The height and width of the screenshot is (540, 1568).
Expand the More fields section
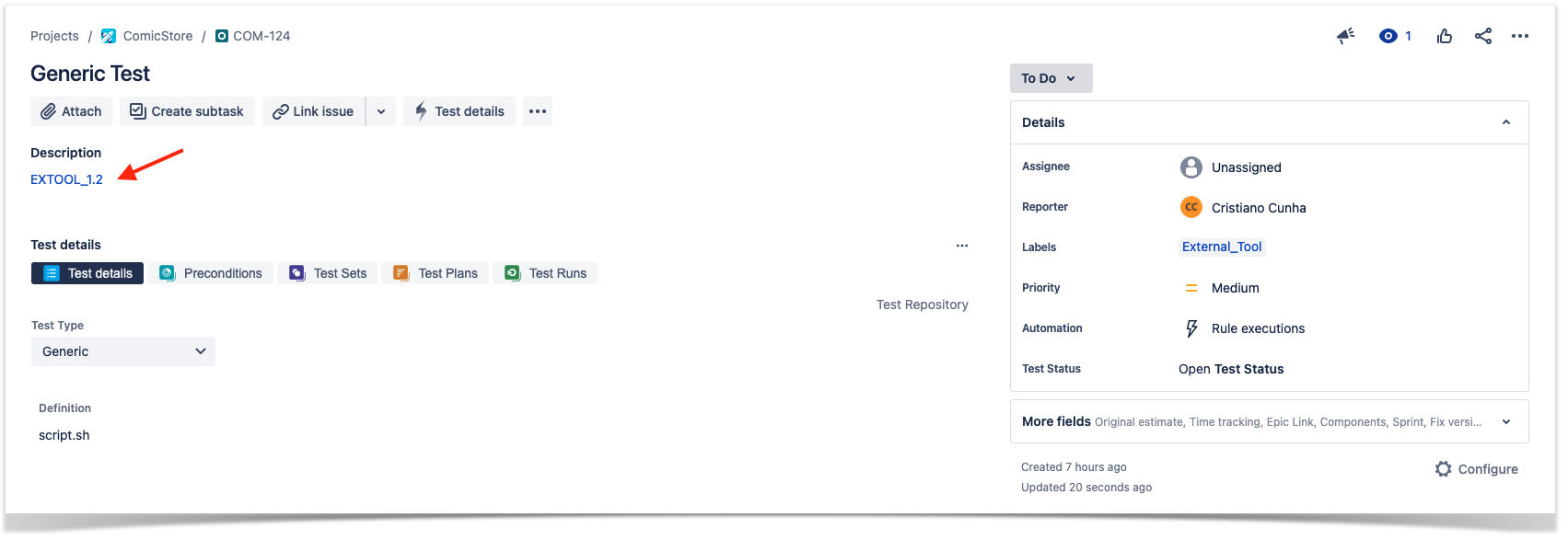click(1270, 421)
